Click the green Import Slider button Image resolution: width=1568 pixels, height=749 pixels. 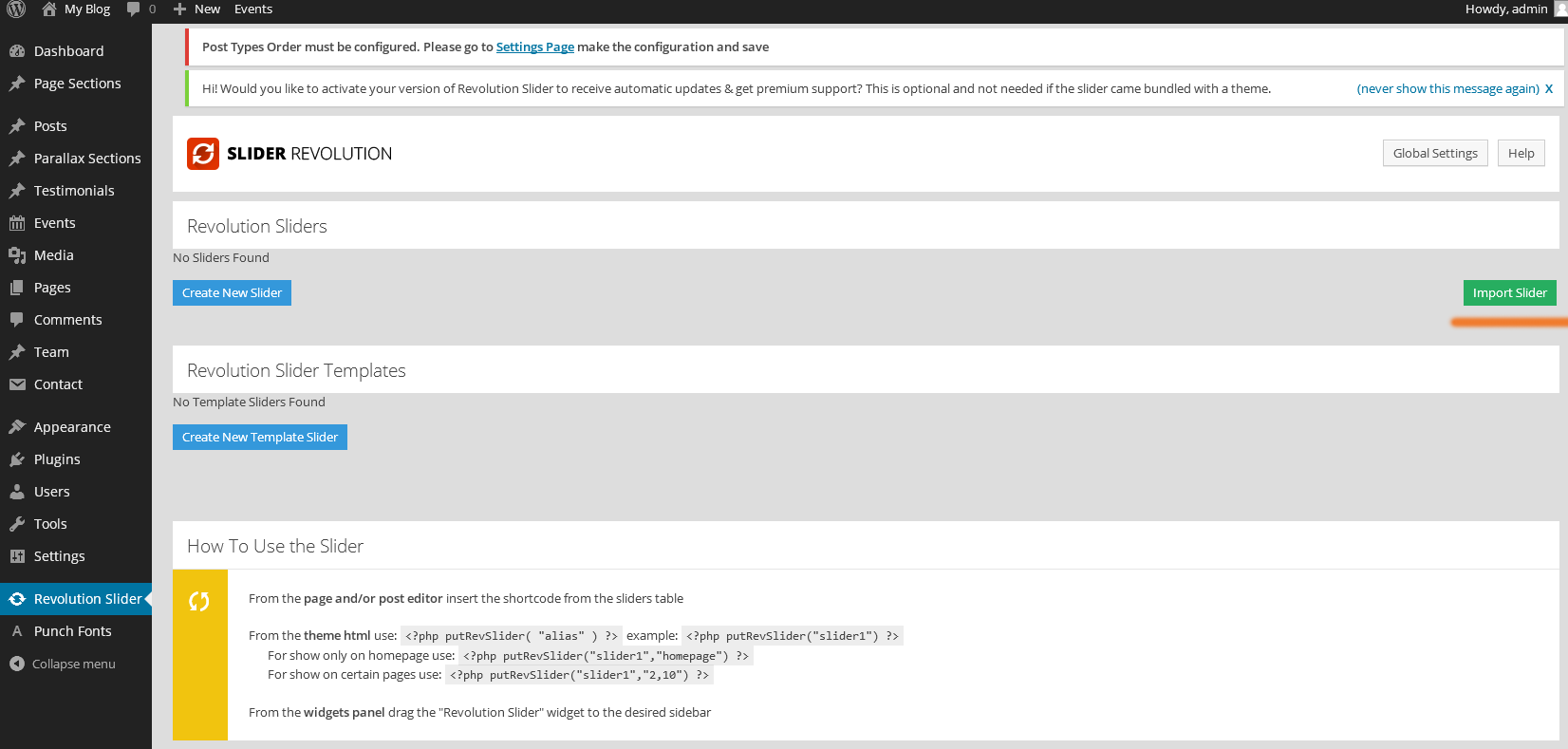1509,293
